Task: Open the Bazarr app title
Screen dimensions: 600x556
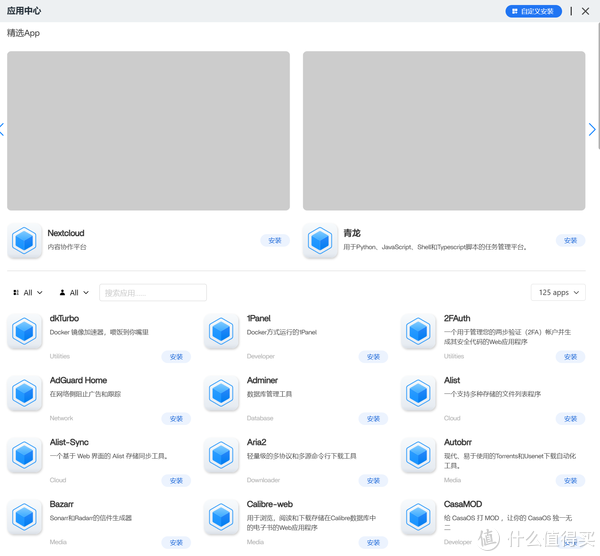Action: 62,505
